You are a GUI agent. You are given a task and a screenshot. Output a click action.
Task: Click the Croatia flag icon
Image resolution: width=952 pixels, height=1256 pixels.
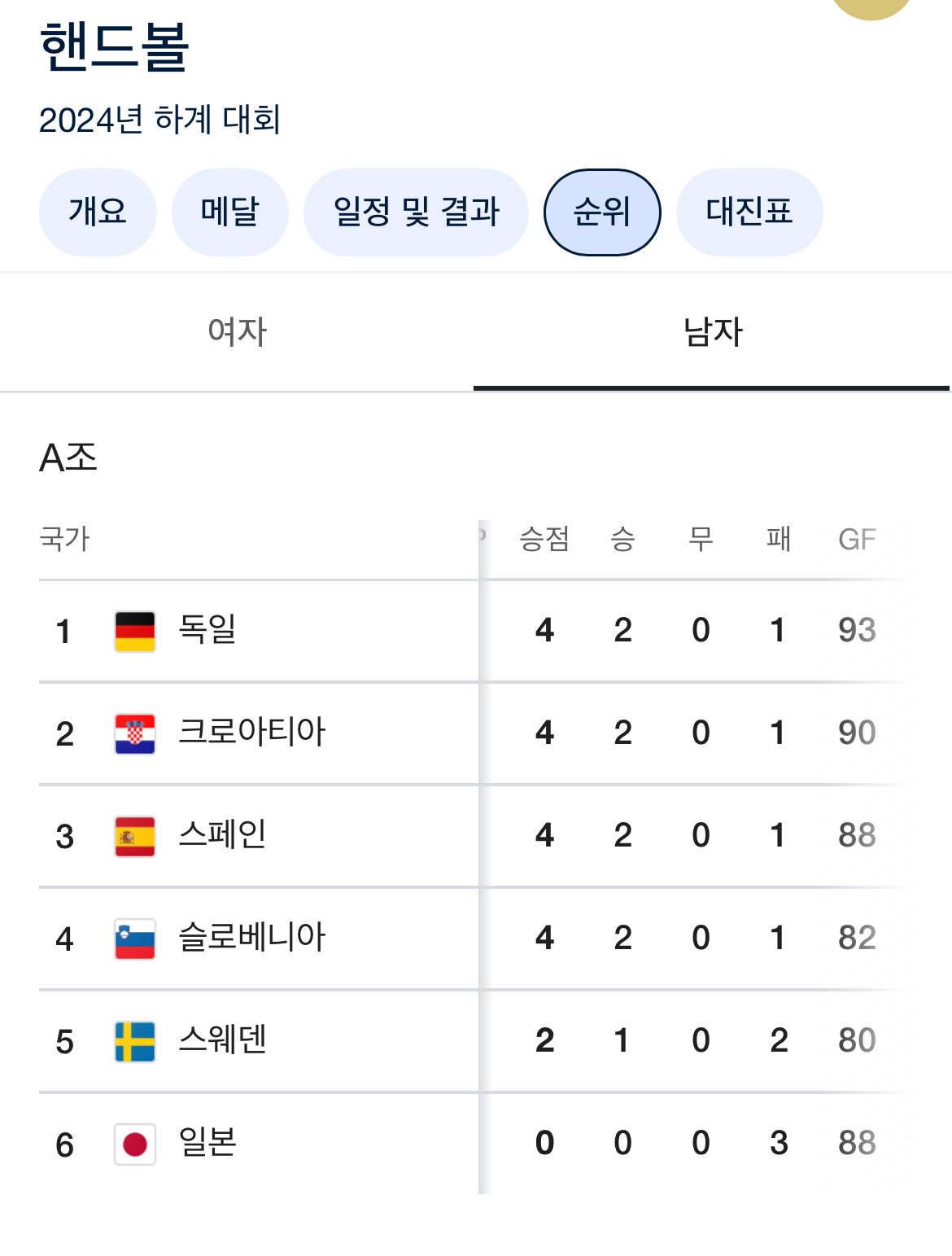click(x=135, y=734)
